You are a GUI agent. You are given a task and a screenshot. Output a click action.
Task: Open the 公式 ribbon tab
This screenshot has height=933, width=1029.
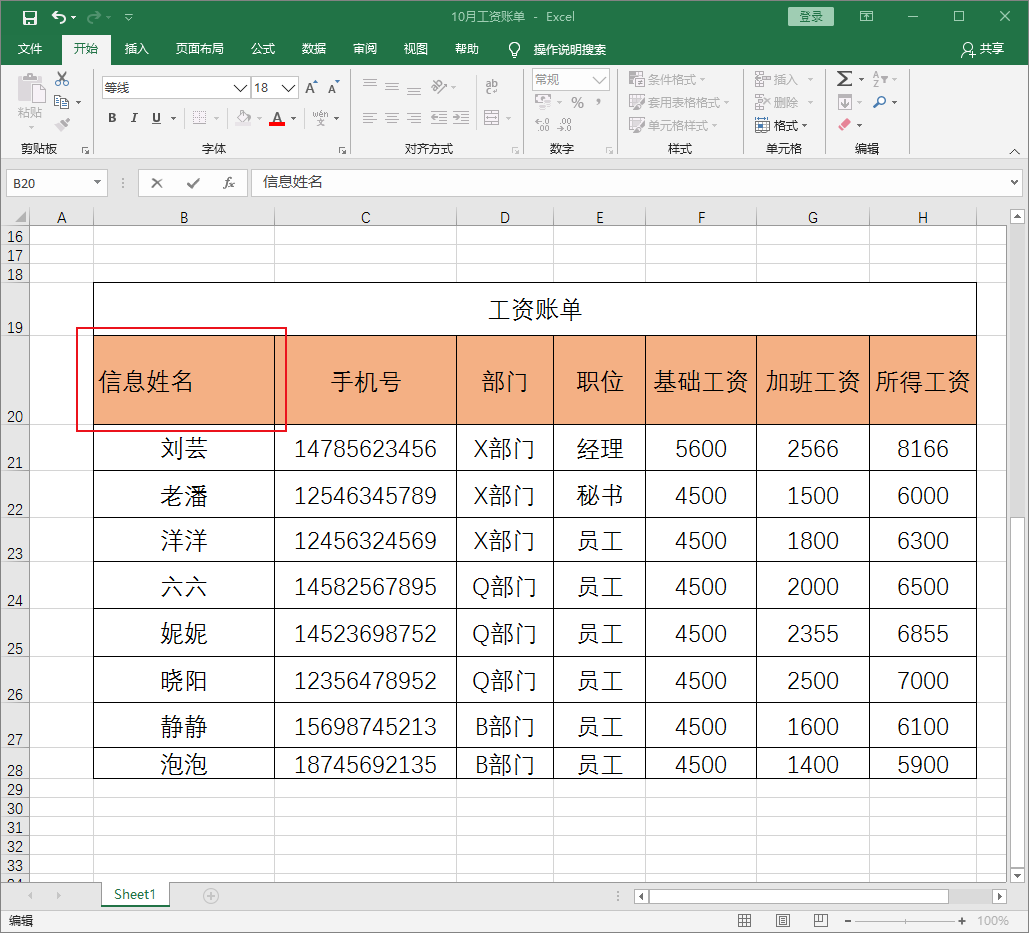[263, 49]
